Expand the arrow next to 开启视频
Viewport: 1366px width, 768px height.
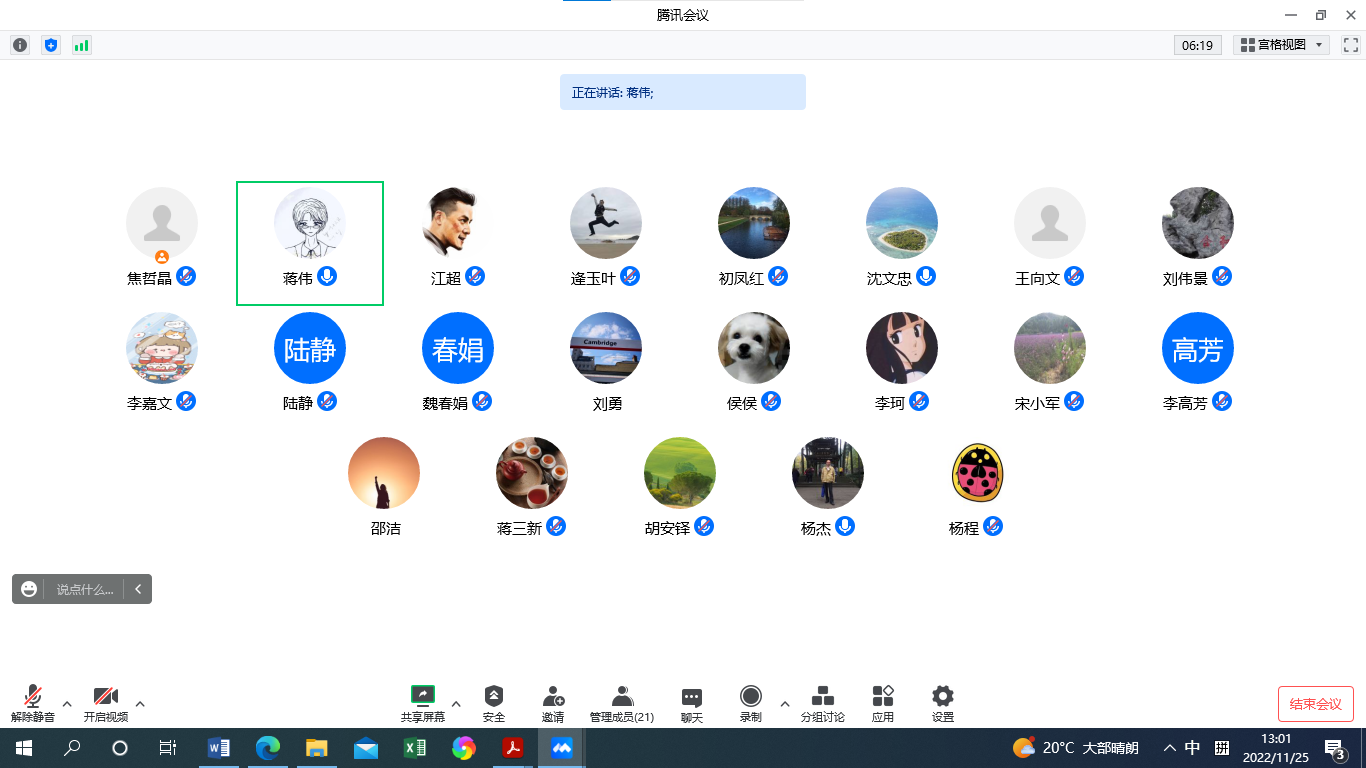coord(140,703)
